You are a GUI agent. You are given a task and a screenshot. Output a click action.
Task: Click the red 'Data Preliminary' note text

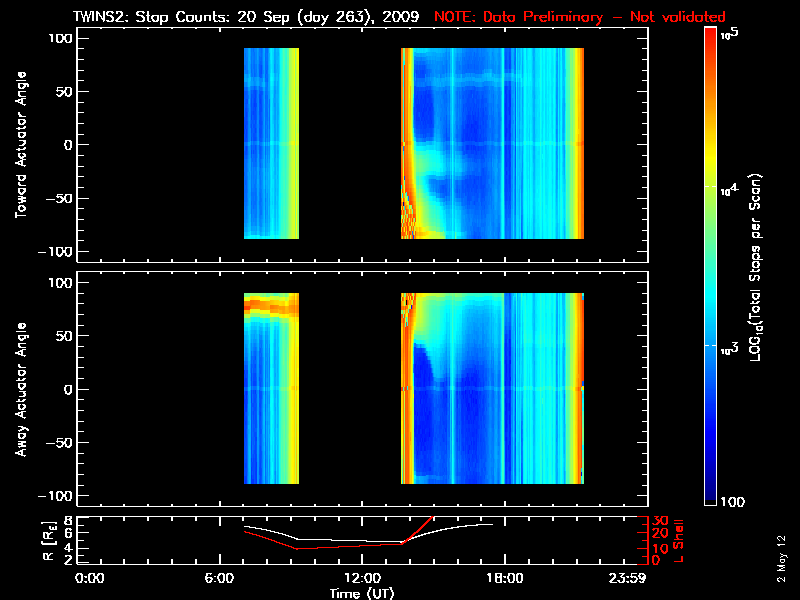[580, 17]
